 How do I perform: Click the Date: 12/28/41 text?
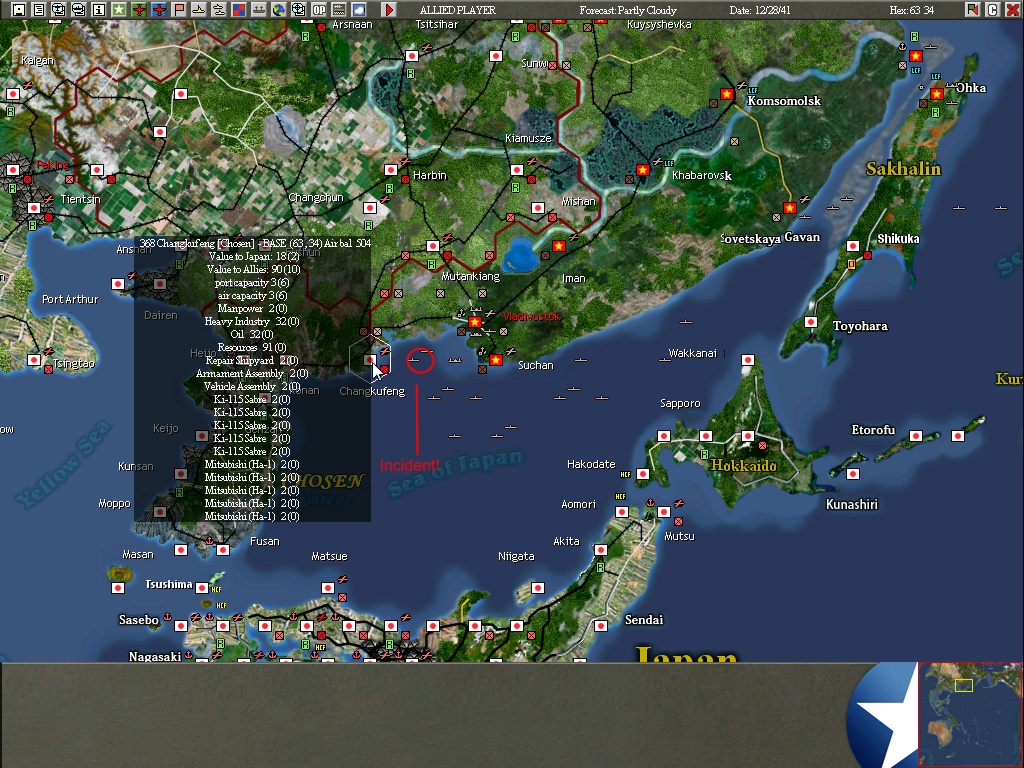pos(760,10)
